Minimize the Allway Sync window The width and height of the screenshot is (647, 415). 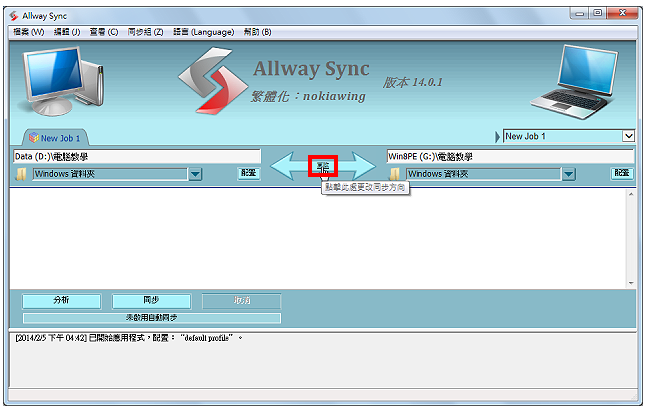tap(580, 14)
